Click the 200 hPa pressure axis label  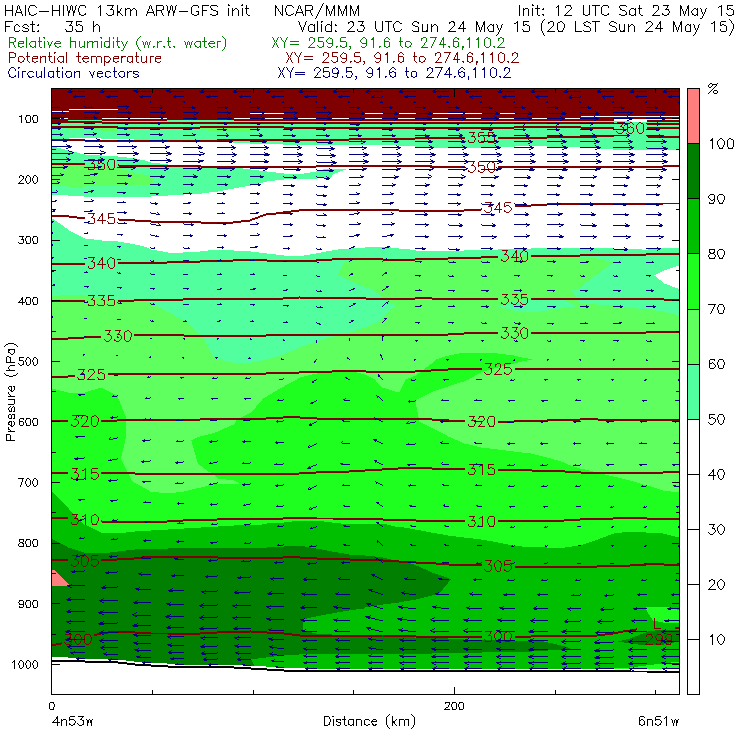click(x=28, y=179)
